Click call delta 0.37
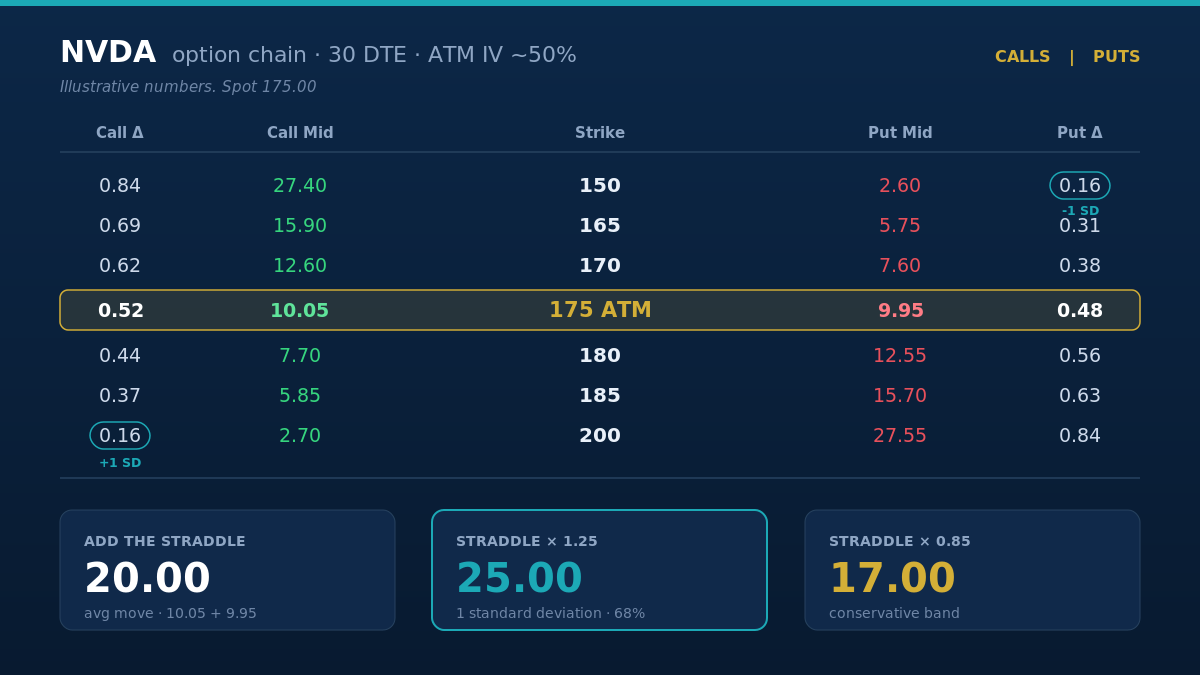The image size is (1200, 675). (120, 396)
